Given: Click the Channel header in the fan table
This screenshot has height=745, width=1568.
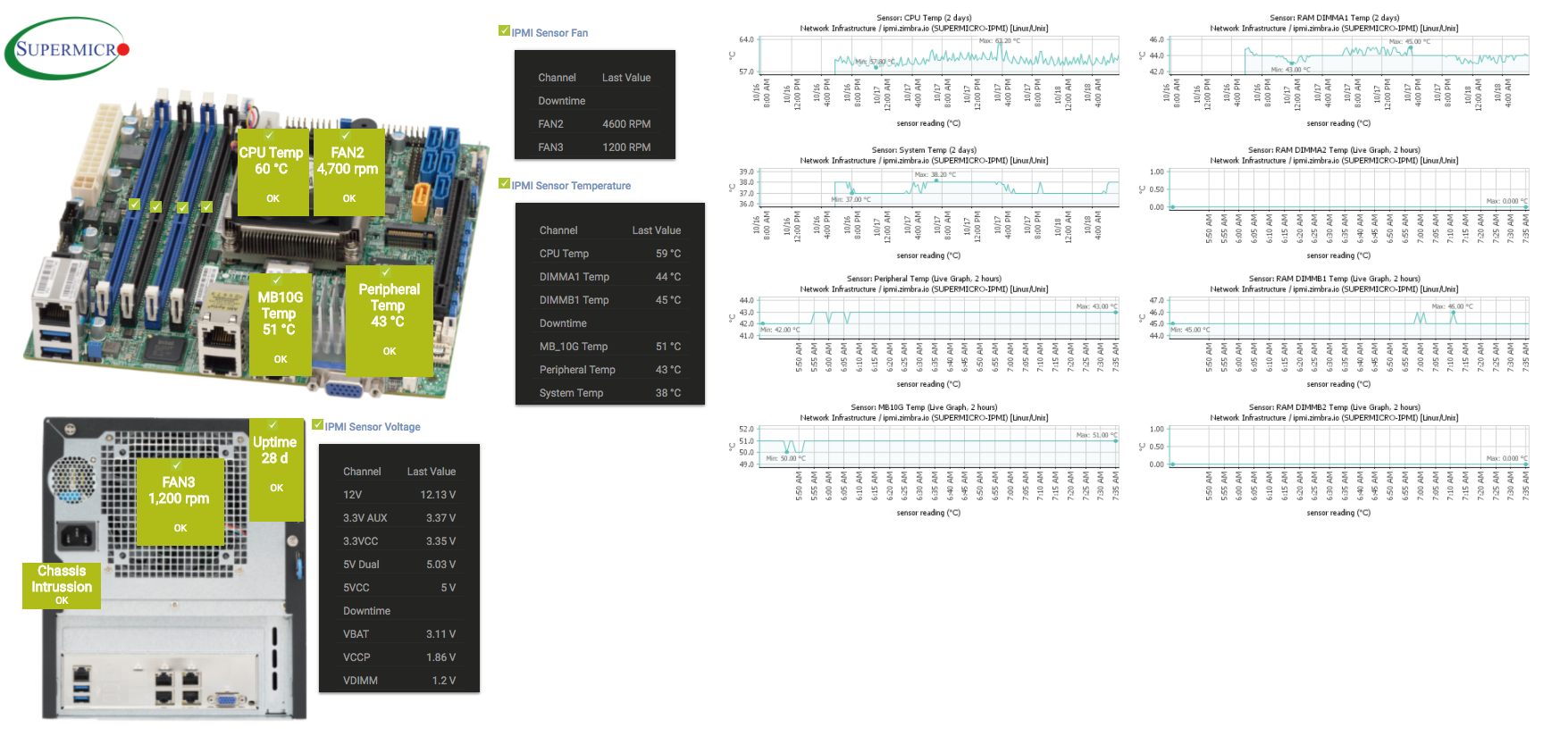Looking at the screenshot, I should pos(558,78).
